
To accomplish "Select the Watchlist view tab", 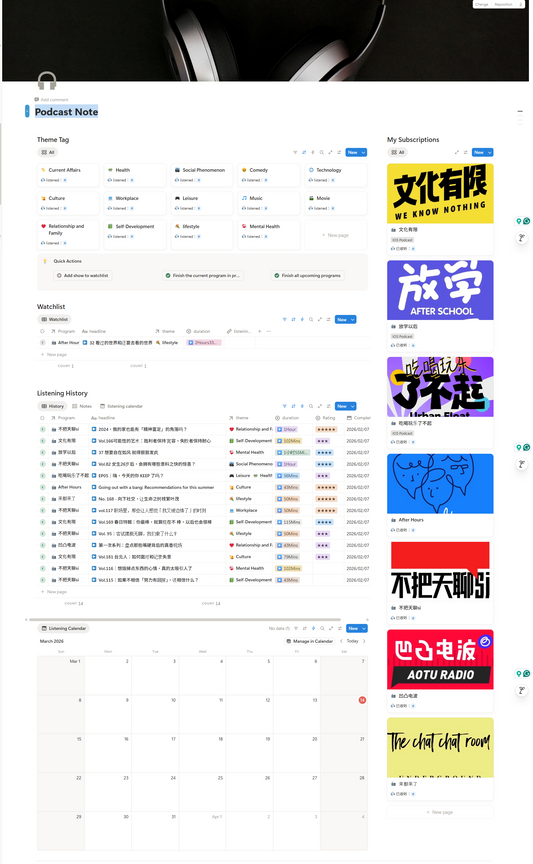I will pyautogui.click(x=55, y=320).
